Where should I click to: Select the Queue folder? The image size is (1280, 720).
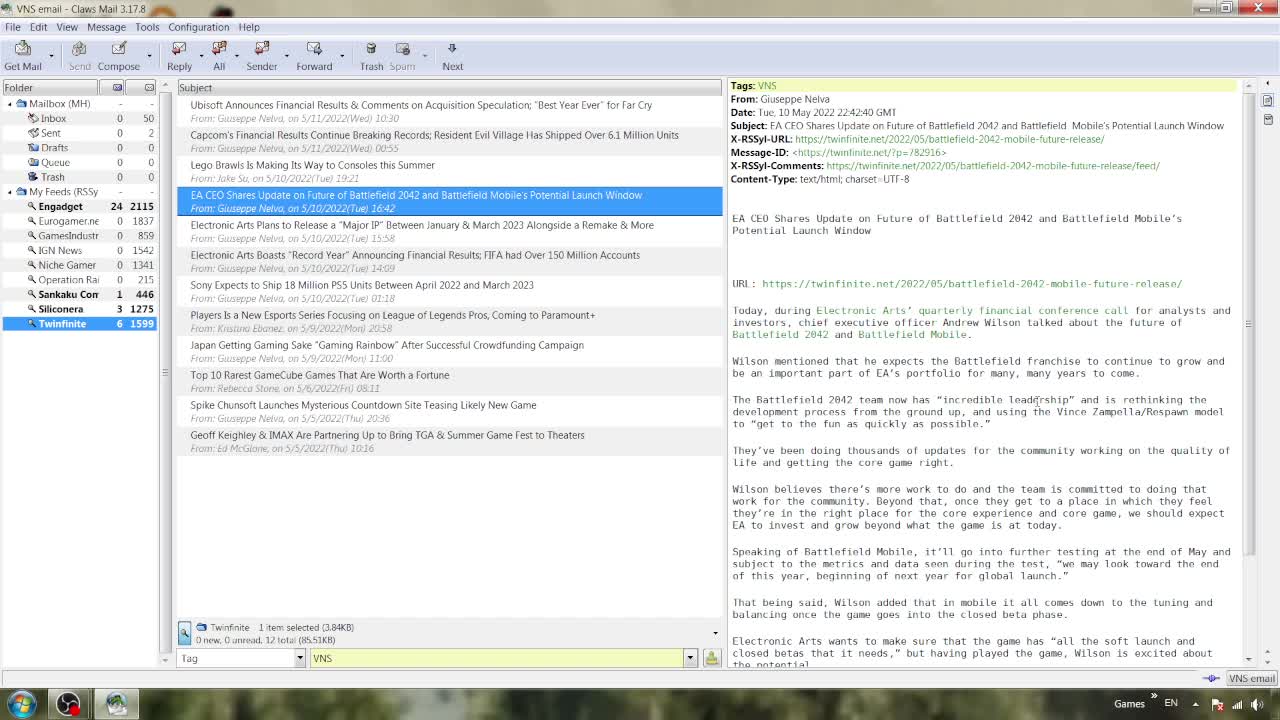(55, 162)
